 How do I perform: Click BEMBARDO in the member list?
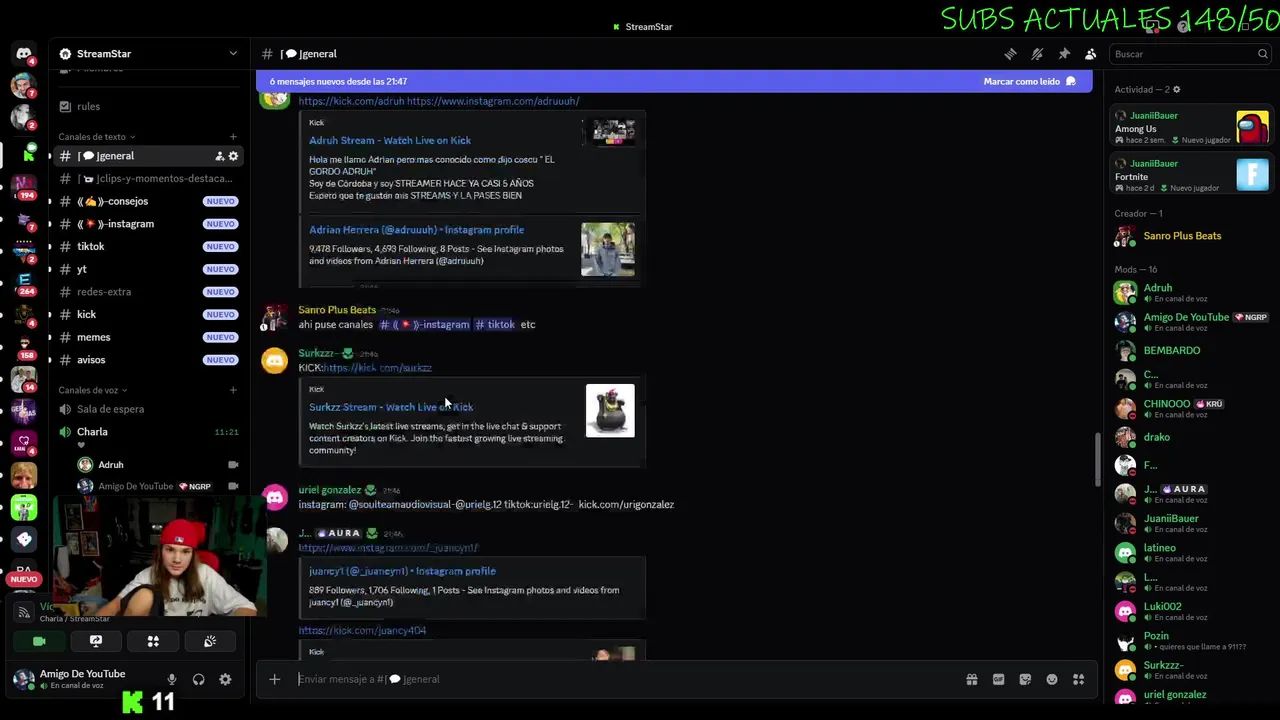pyautogui.click(x=1192, y=351)
